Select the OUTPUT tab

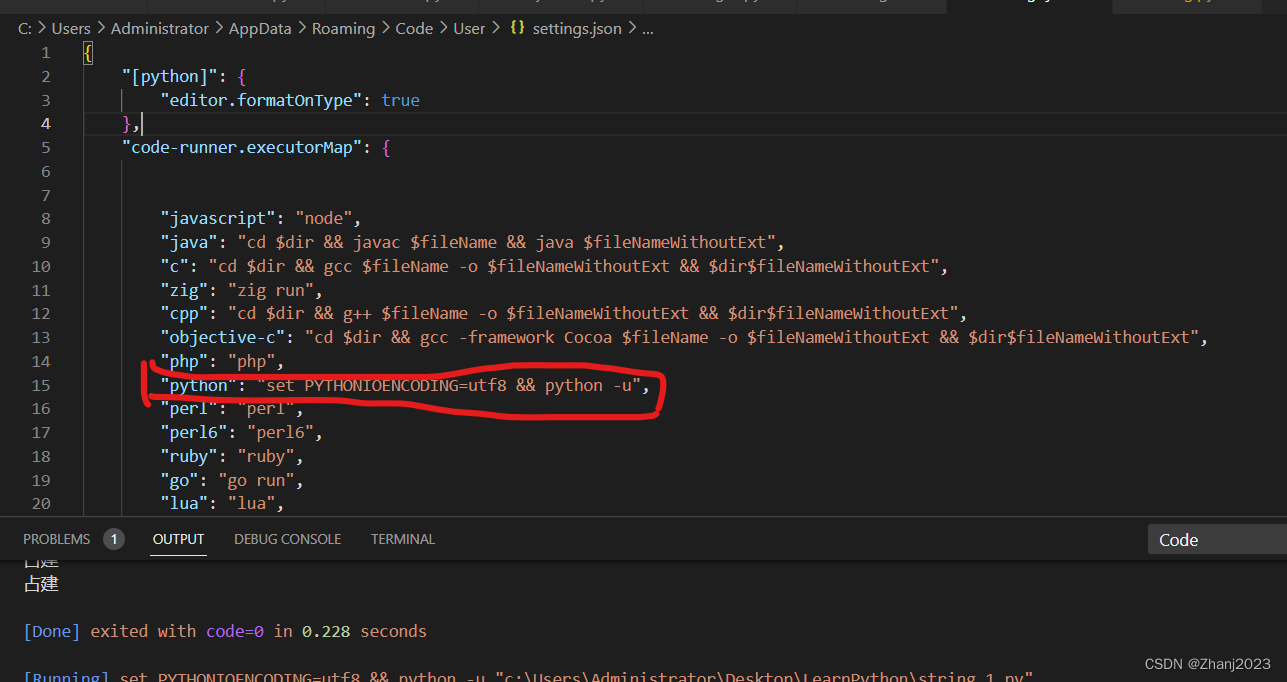coord(178,539)
